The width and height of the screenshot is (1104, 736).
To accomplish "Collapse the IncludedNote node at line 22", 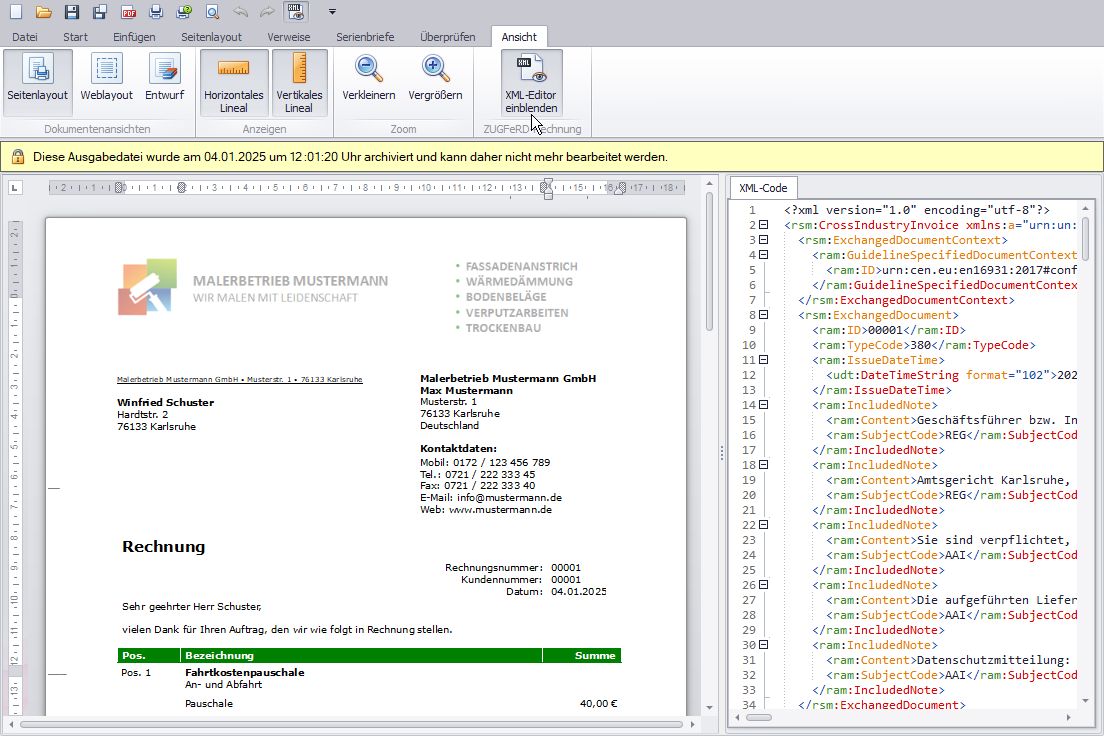I will coord(763,525).
